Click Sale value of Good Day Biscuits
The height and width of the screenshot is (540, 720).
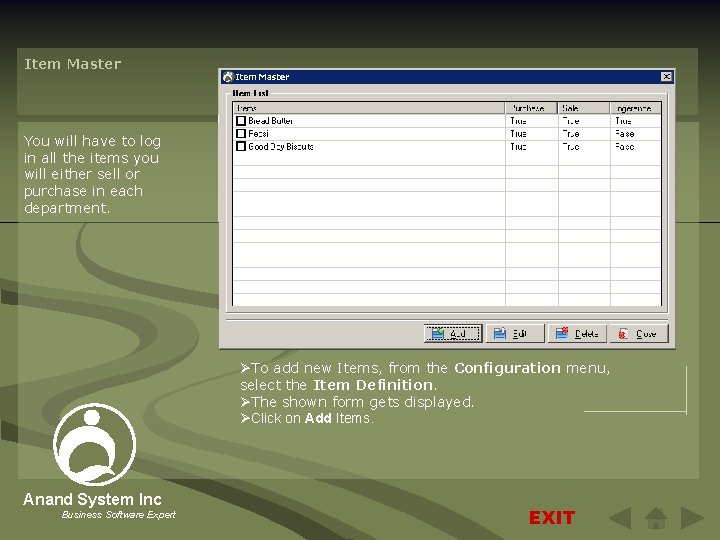coord(571,146)
